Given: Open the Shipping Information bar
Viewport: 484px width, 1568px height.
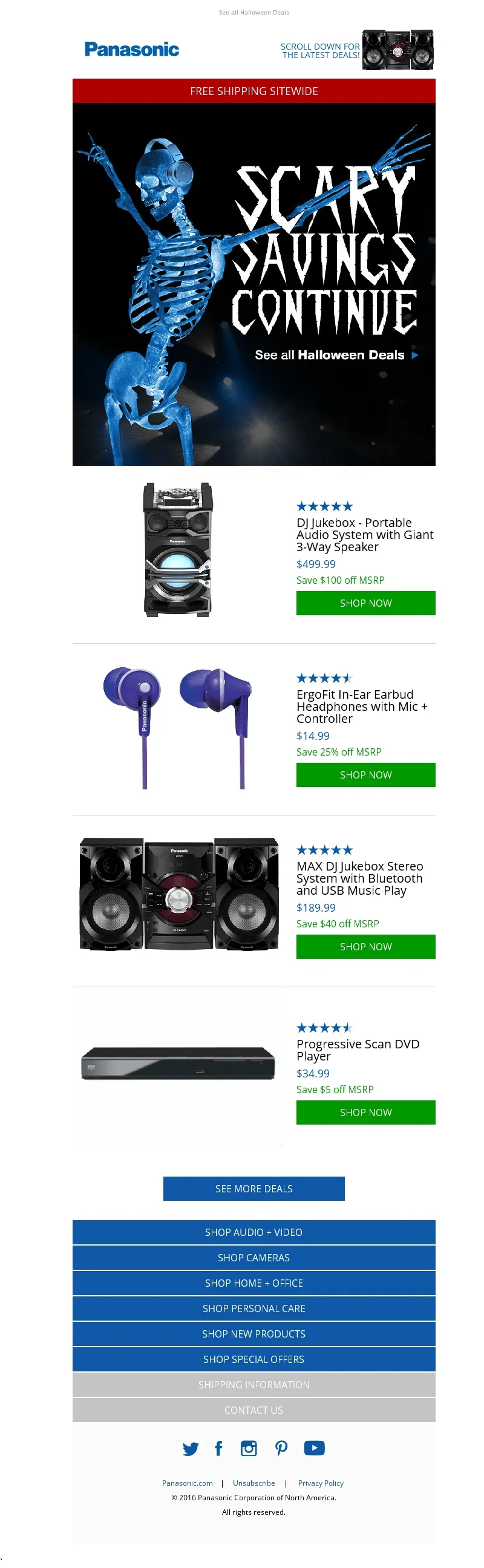Looking at the screenshot, I should (x=254, y=1385).
